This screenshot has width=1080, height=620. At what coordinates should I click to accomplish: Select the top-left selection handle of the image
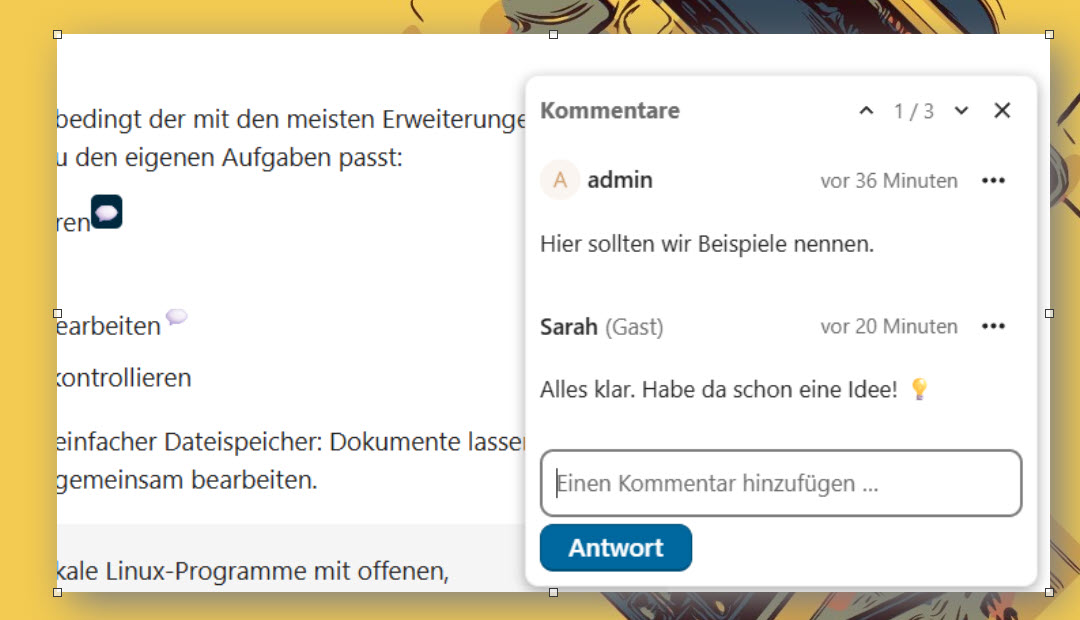57,34
